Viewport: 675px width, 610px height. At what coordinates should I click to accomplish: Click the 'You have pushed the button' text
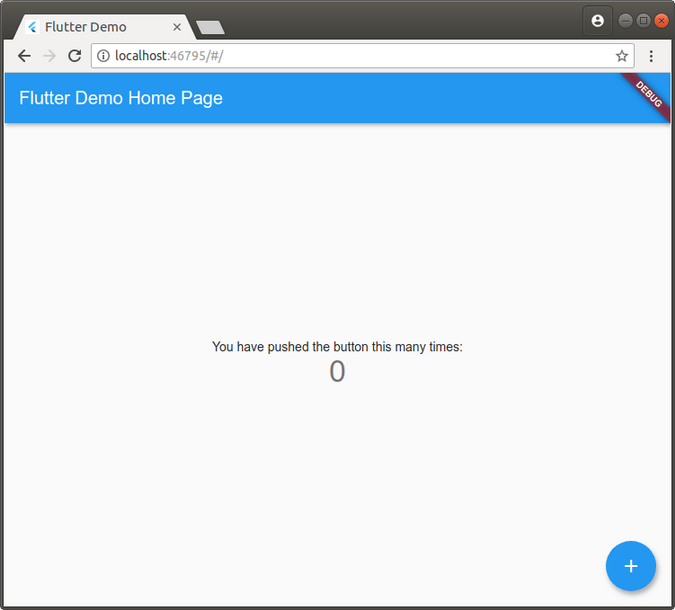337,347
